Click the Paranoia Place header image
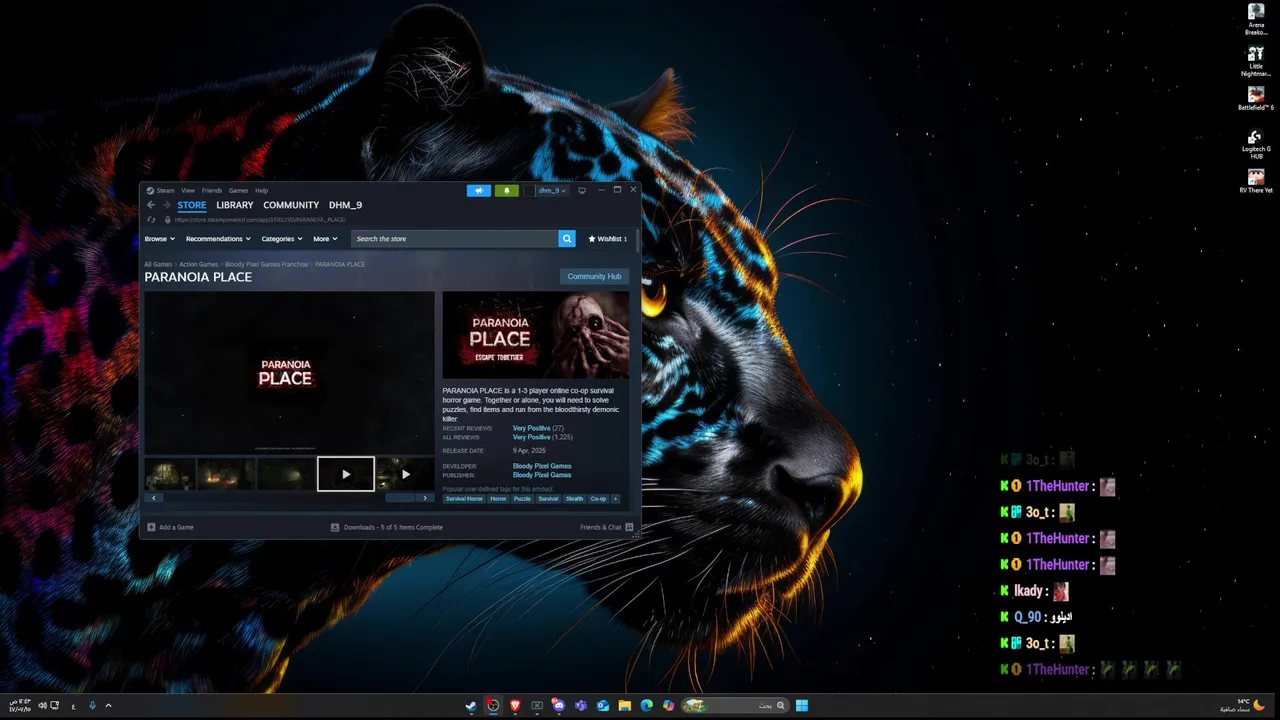The height and width of the screenshot is (720, 1280). coord(536,335)
